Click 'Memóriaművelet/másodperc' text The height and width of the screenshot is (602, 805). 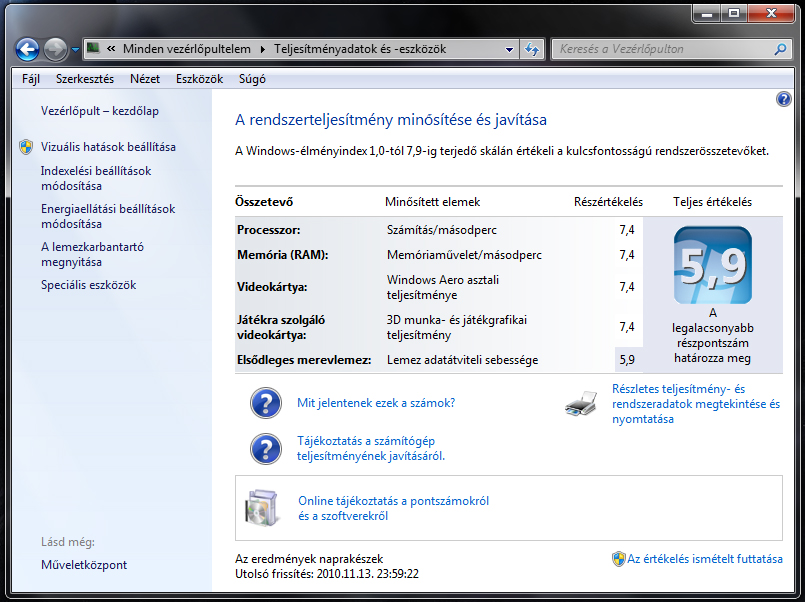coord(464,255)
